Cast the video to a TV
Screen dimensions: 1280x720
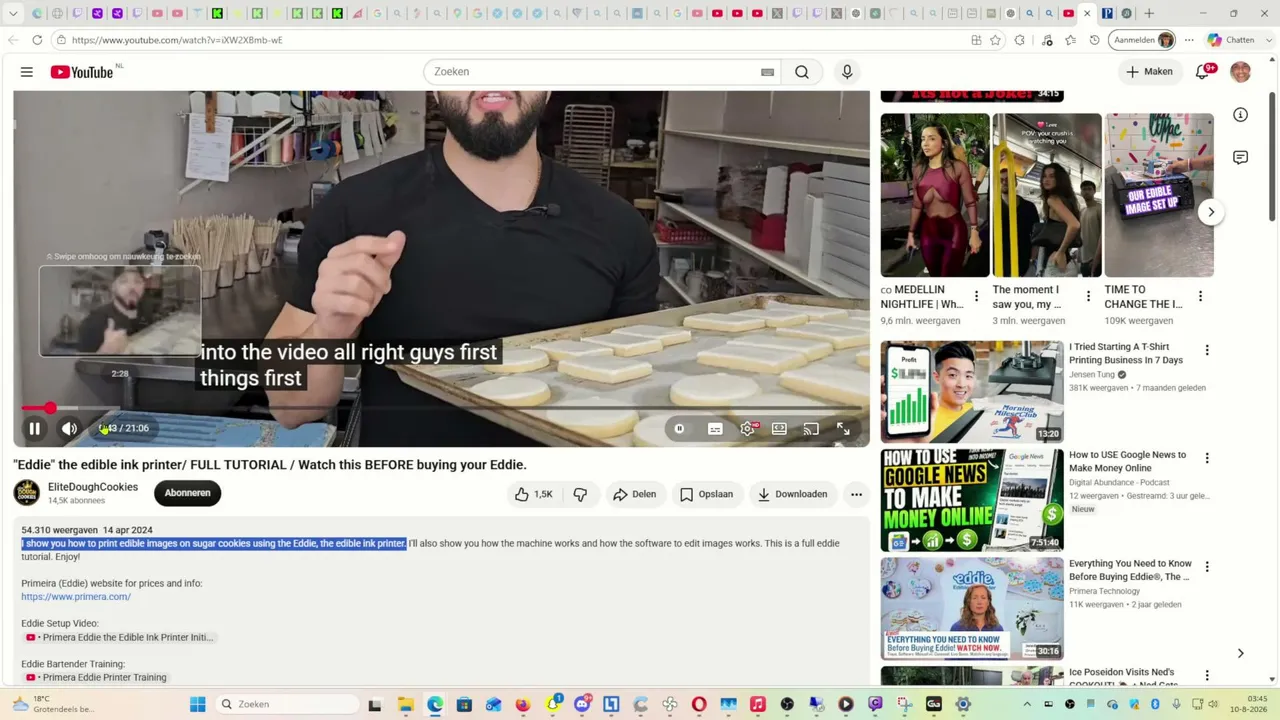click(811, 429)
